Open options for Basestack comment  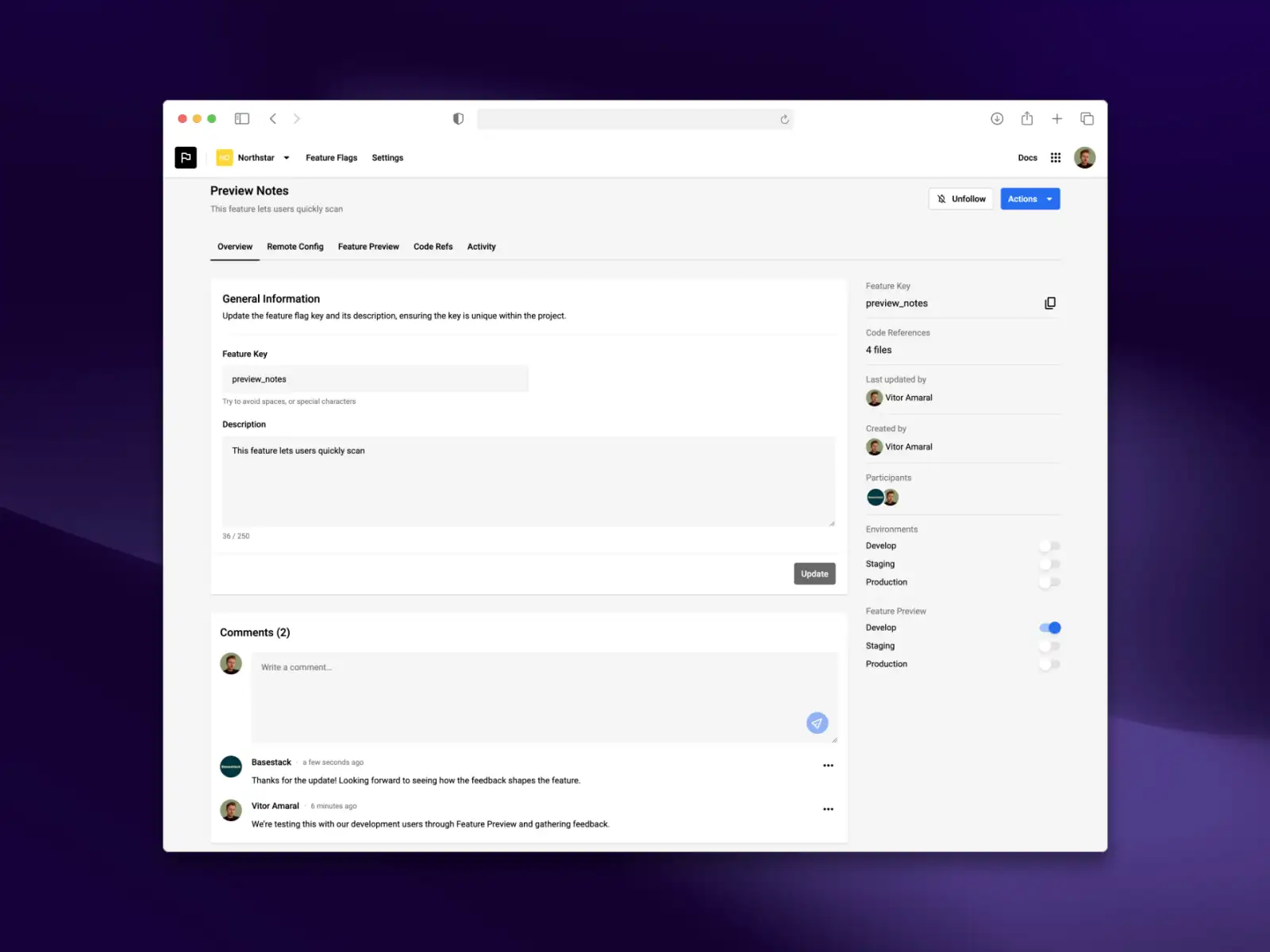point(828,766)
